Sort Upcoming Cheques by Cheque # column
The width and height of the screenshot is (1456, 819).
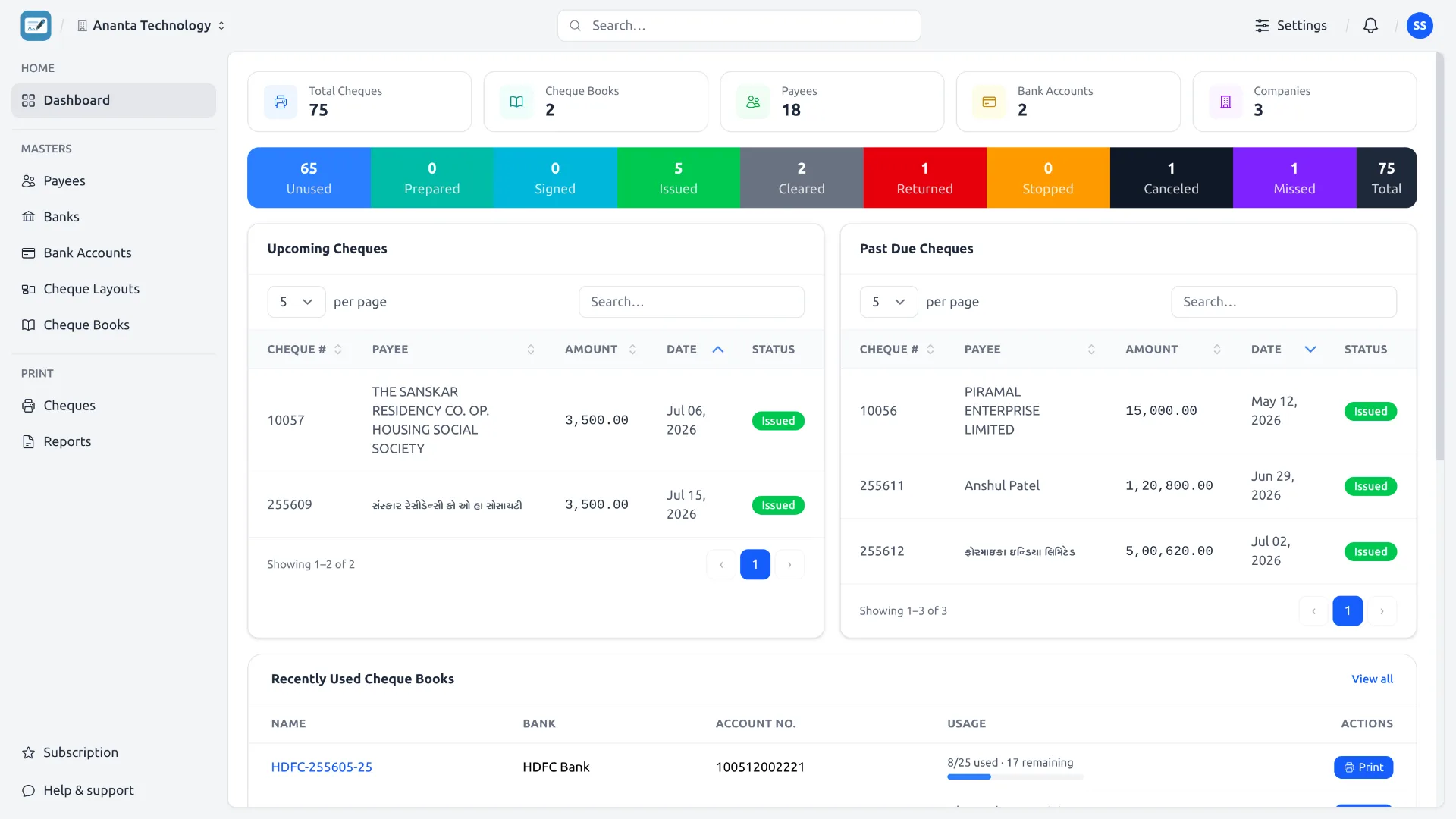(x=338, y=350)
